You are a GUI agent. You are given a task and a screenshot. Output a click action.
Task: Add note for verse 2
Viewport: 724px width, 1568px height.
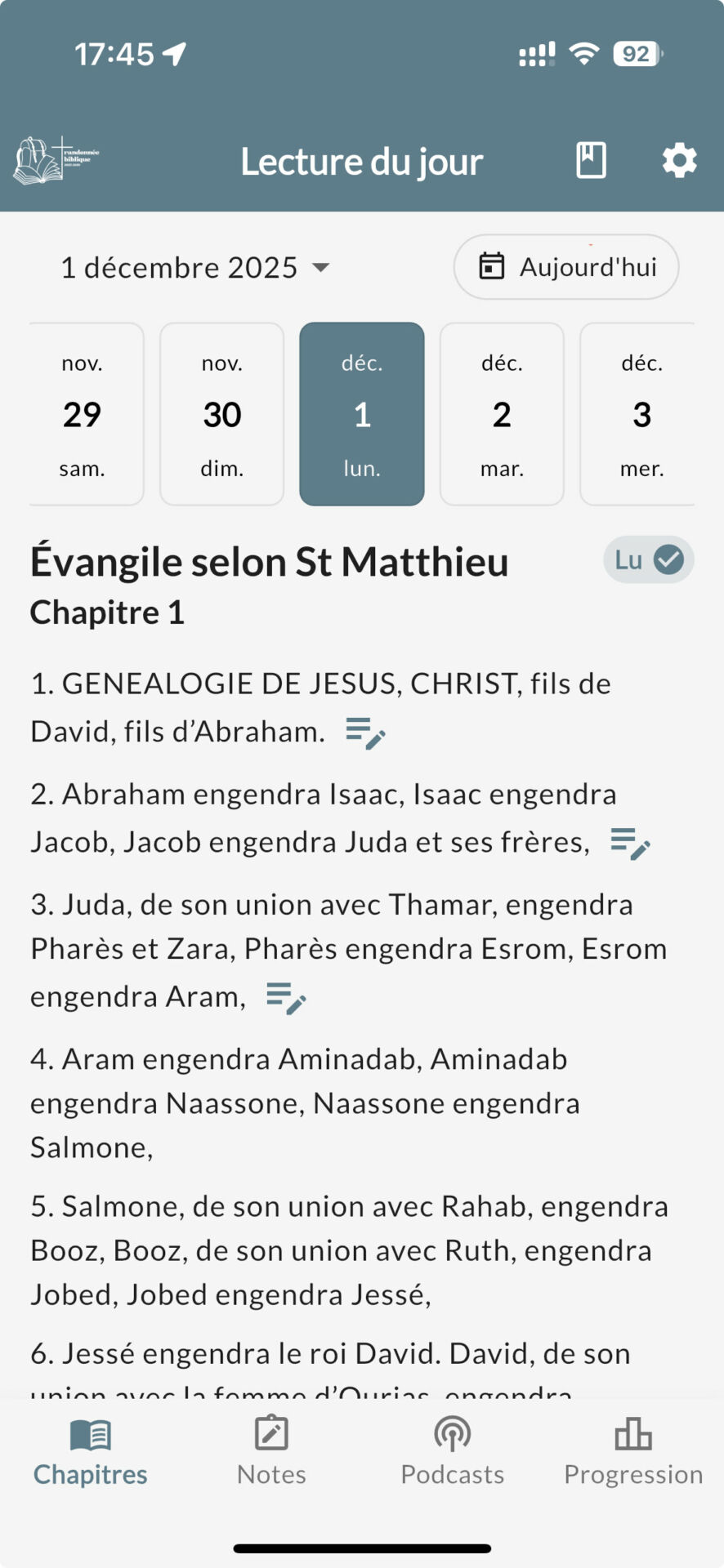[630, 843]
